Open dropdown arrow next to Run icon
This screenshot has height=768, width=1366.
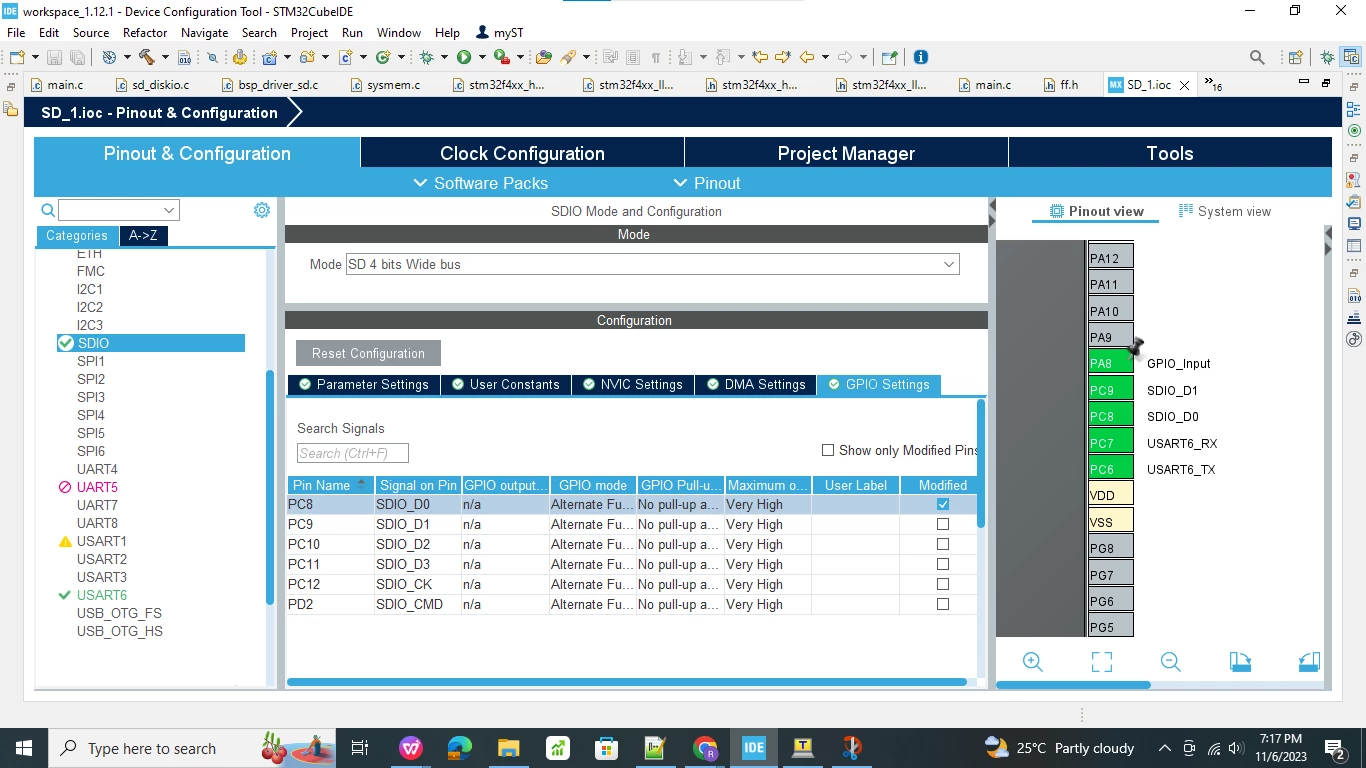(x=482, y=57)
